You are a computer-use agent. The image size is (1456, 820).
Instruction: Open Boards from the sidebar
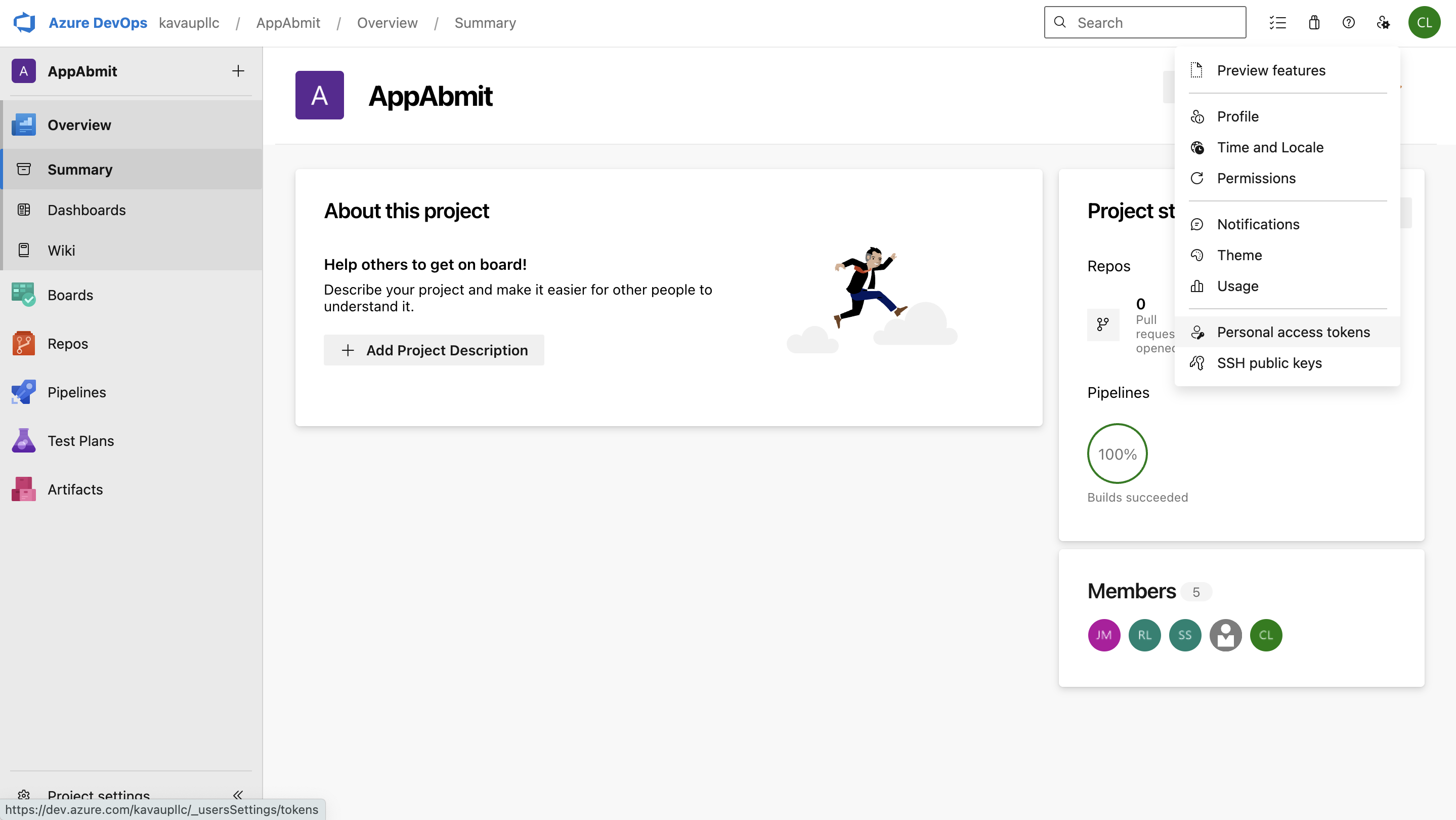point(70,295)
